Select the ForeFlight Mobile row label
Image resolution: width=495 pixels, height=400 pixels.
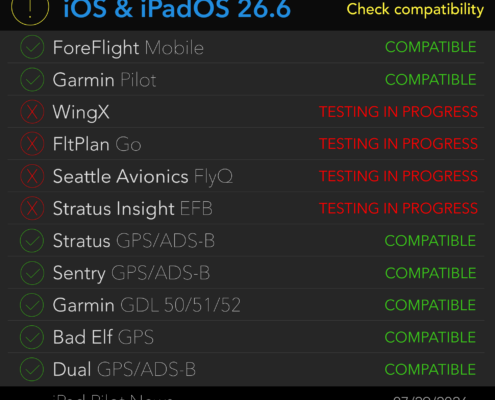tap(128, 48)
